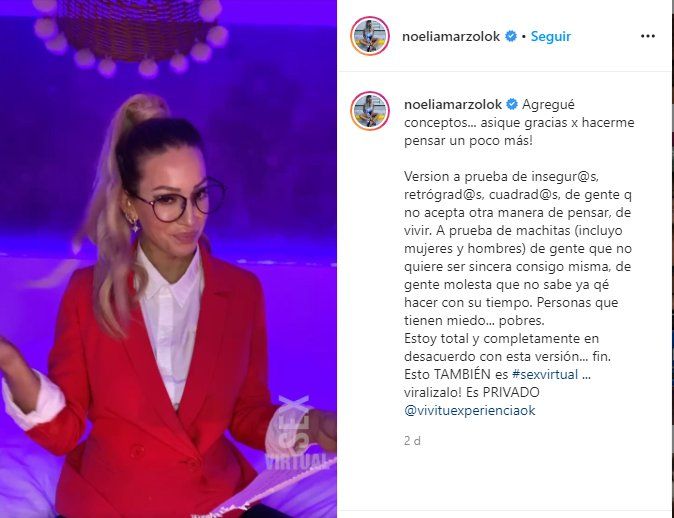Image resolution: width=674 pixels, height=518 pixels.
Task: Click the dot separator before Seguir
Action: pyautogui.click(x=524, y=37)
